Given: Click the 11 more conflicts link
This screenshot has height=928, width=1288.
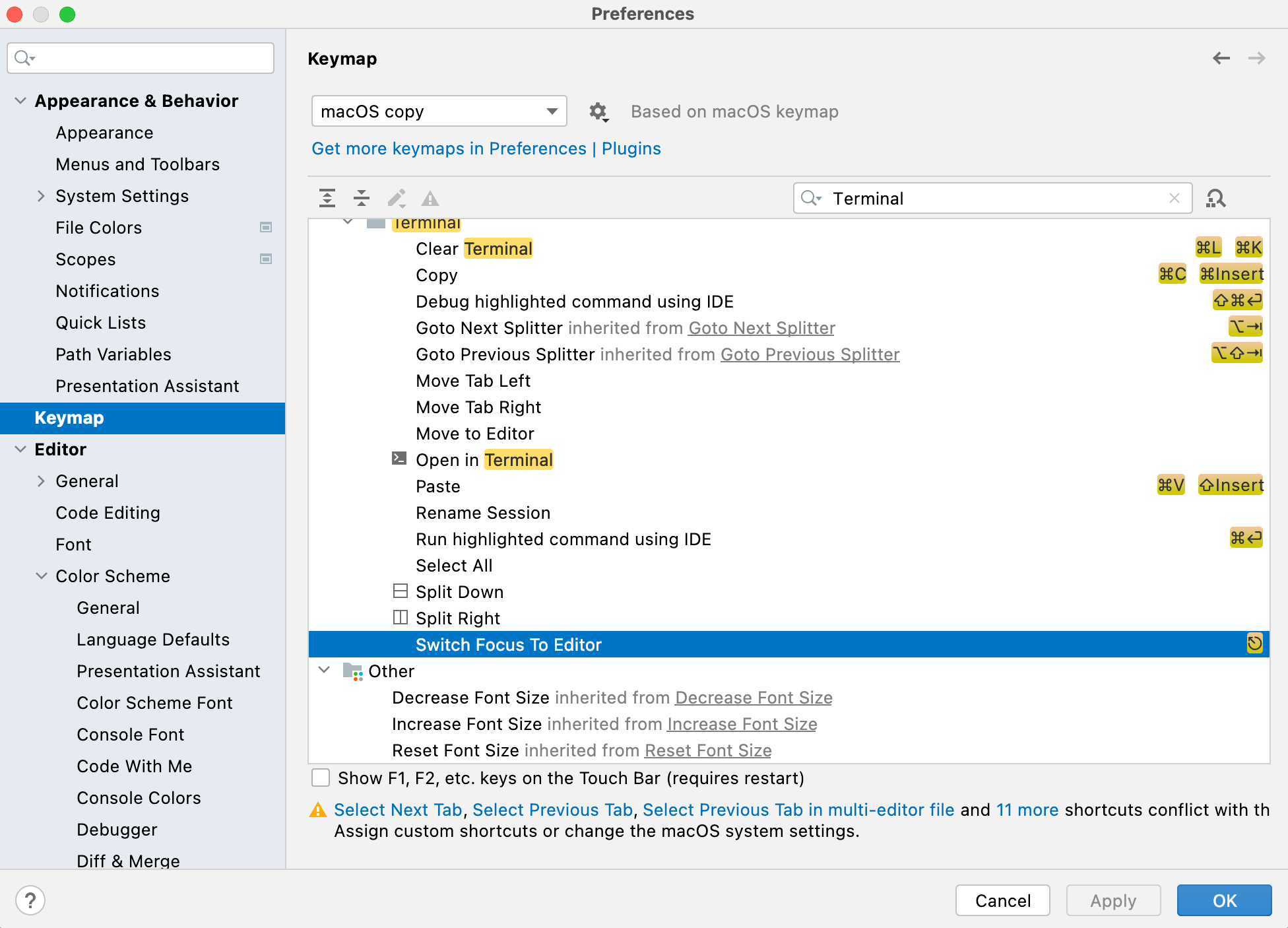Looking at the screenshot, I should coord(1027,810).
